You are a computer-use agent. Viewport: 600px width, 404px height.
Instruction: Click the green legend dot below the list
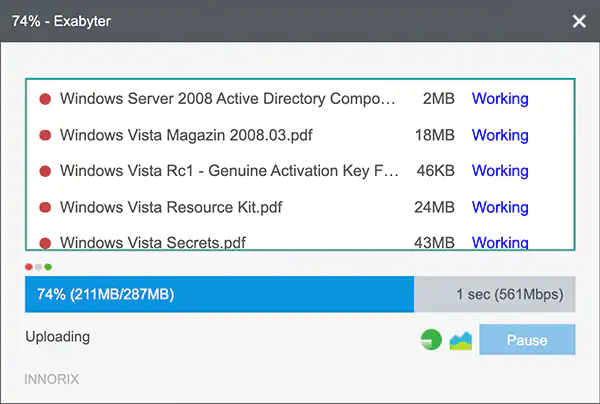pyautogui.click(x=48, y=267)
